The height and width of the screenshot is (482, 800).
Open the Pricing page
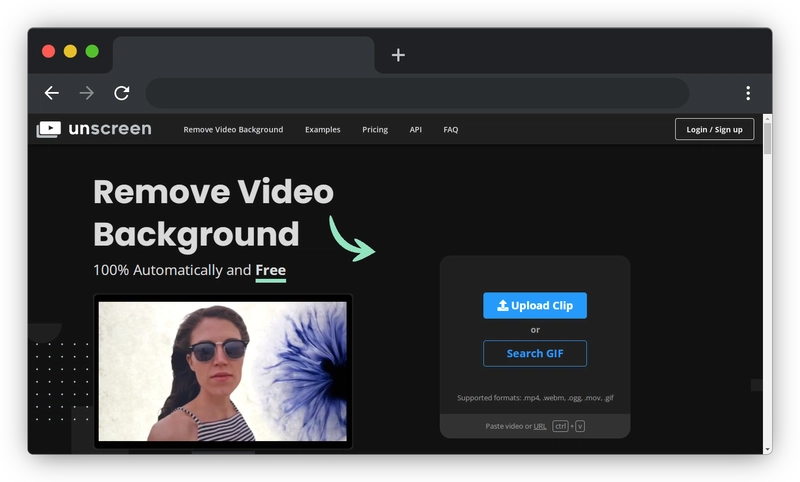pos(375,130)
